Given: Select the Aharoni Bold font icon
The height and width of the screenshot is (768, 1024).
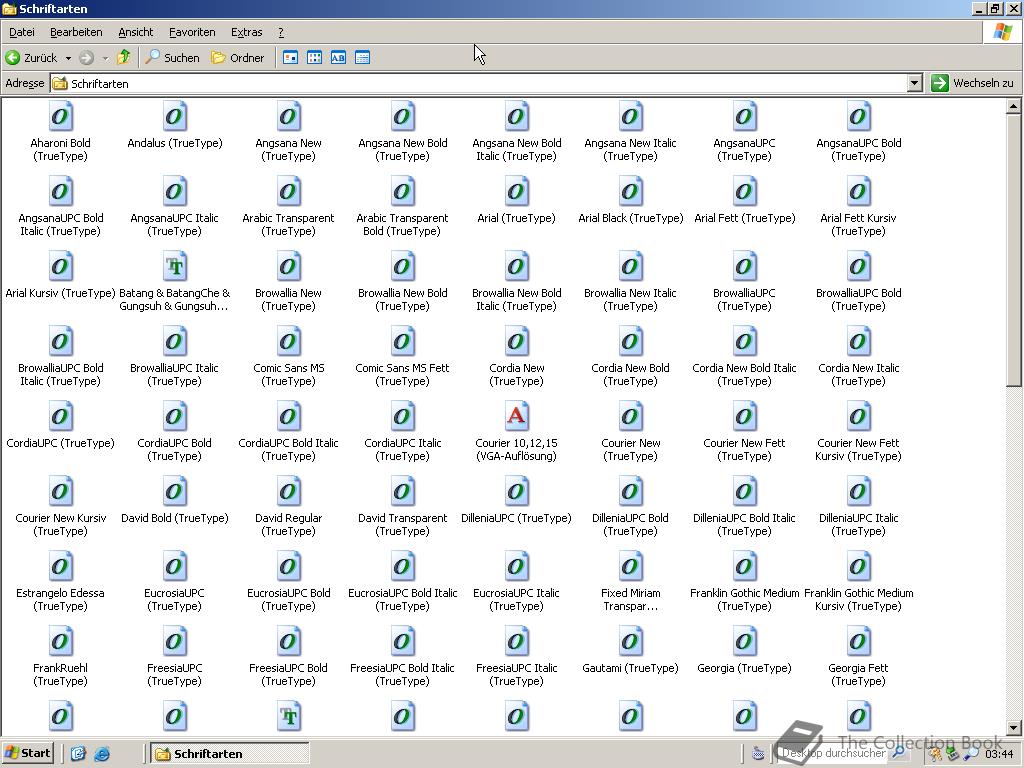Looking at the screenshot, I should coord(60,118).
